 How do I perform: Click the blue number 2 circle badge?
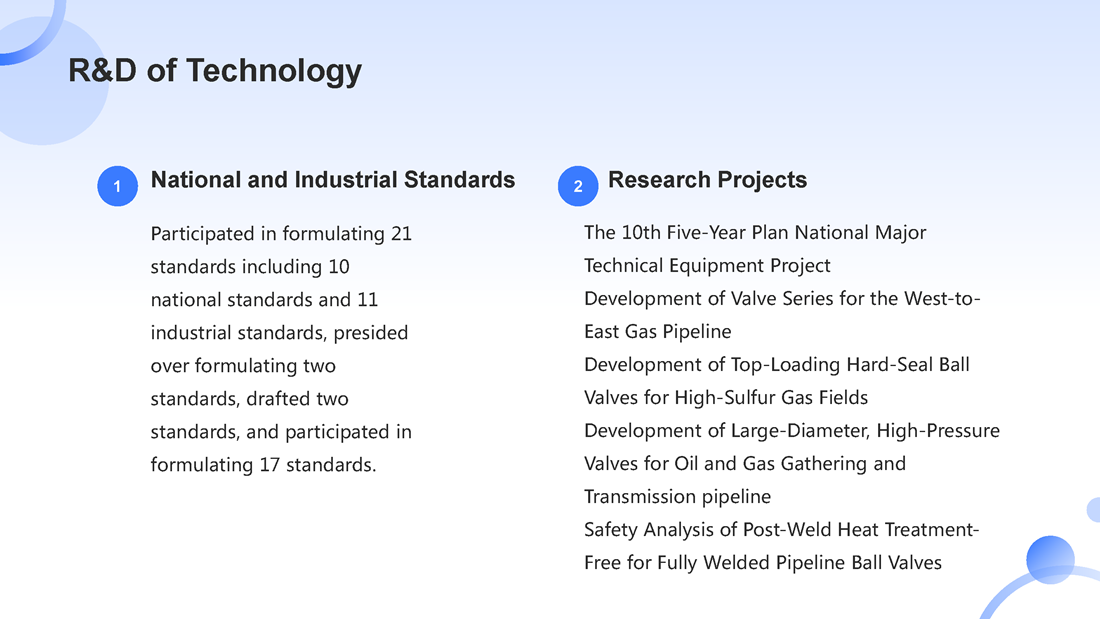(578, 186)
